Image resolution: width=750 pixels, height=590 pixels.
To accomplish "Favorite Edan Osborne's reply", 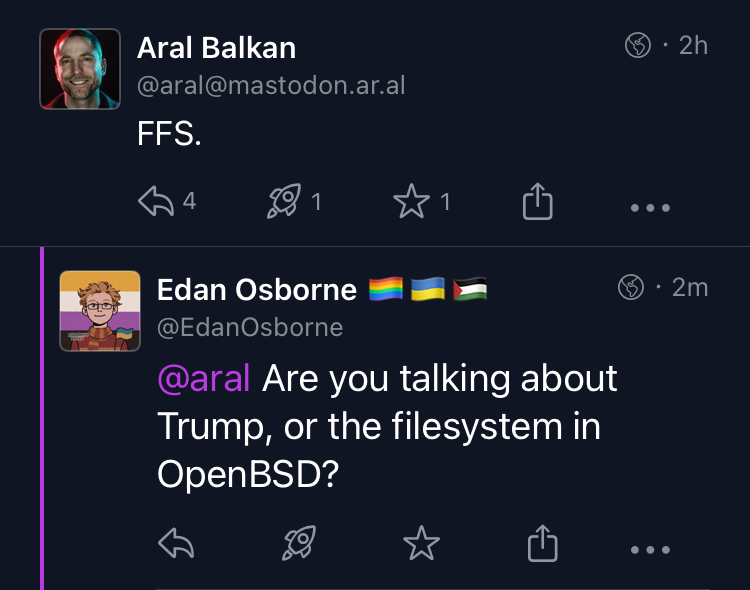I will point(421,544).
